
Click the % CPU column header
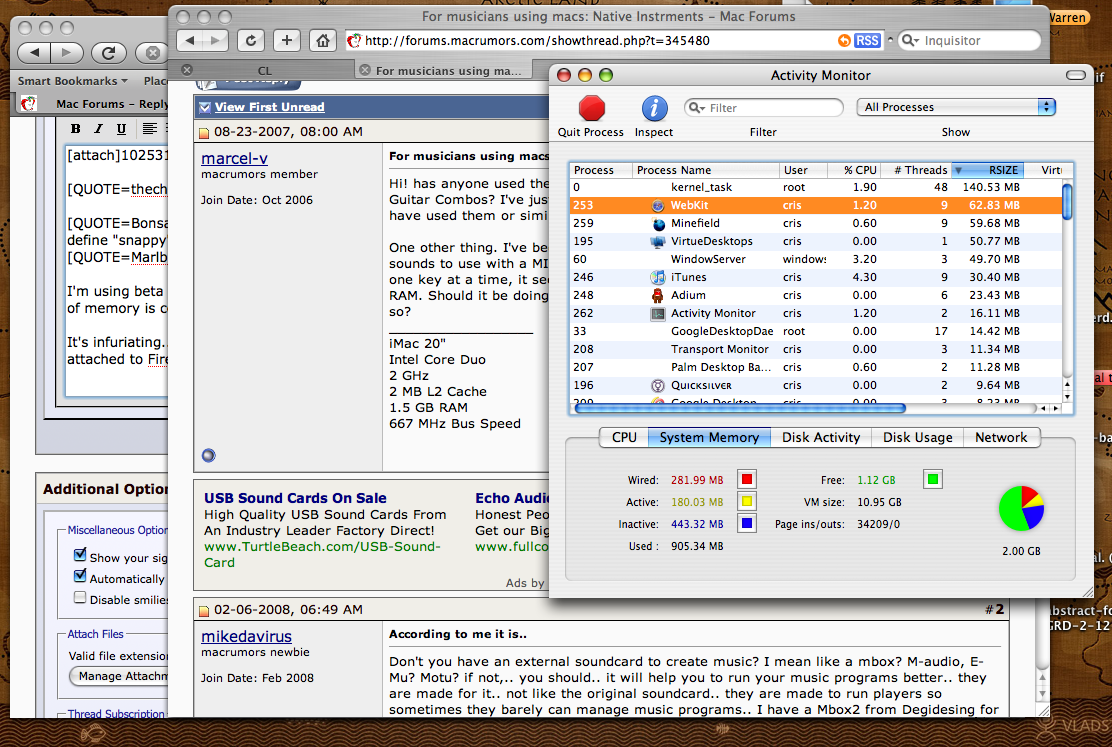[x=854, y=170]
